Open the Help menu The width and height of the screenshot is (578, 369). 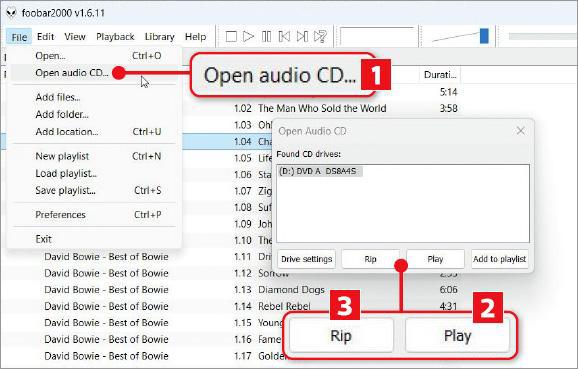tap(195, 37)
